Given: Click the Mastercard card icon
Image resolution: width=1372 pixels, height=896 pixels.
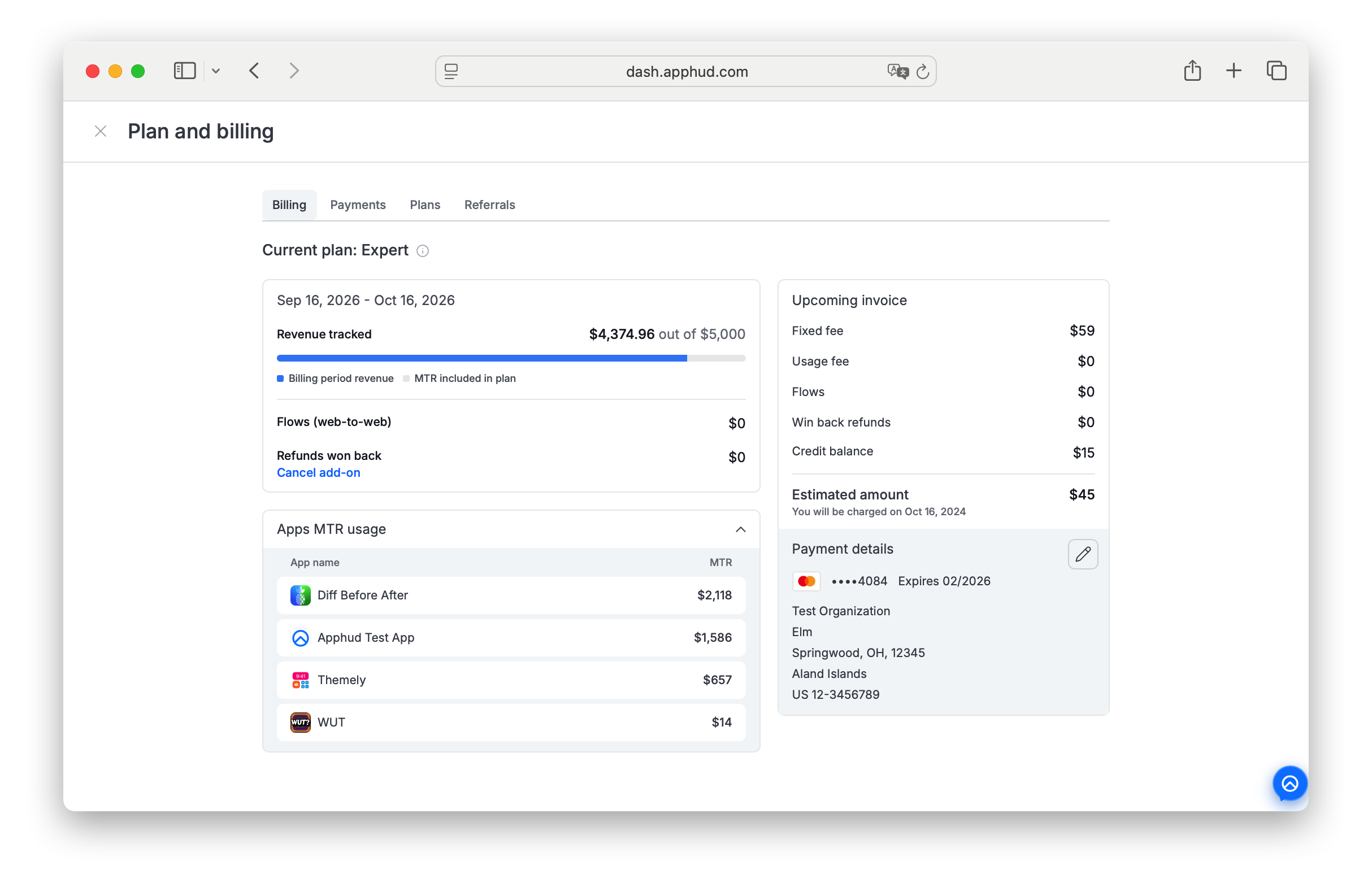Looking at the screenshot, I should point(806,581).
